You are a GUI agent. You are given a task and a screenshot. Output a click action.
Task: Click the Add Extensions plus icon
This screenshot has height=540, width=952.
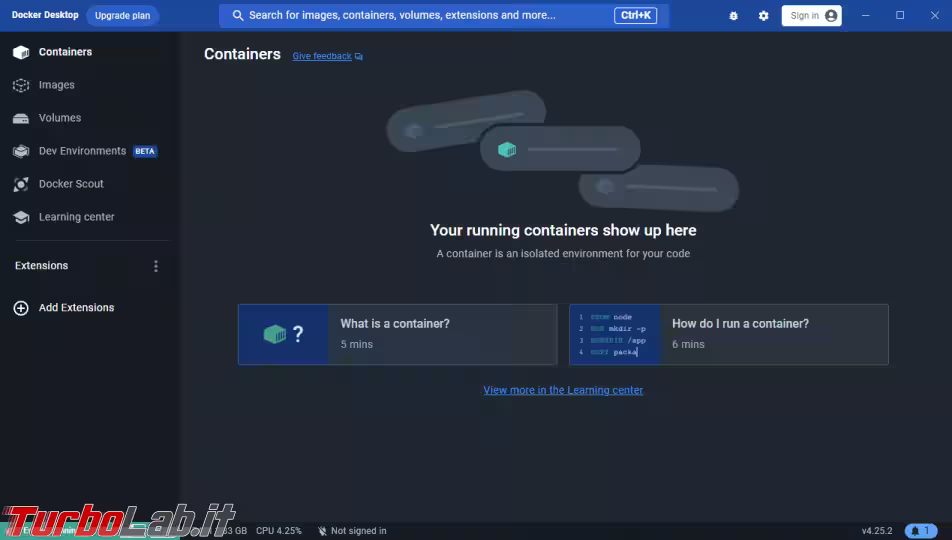click(21, 308)
